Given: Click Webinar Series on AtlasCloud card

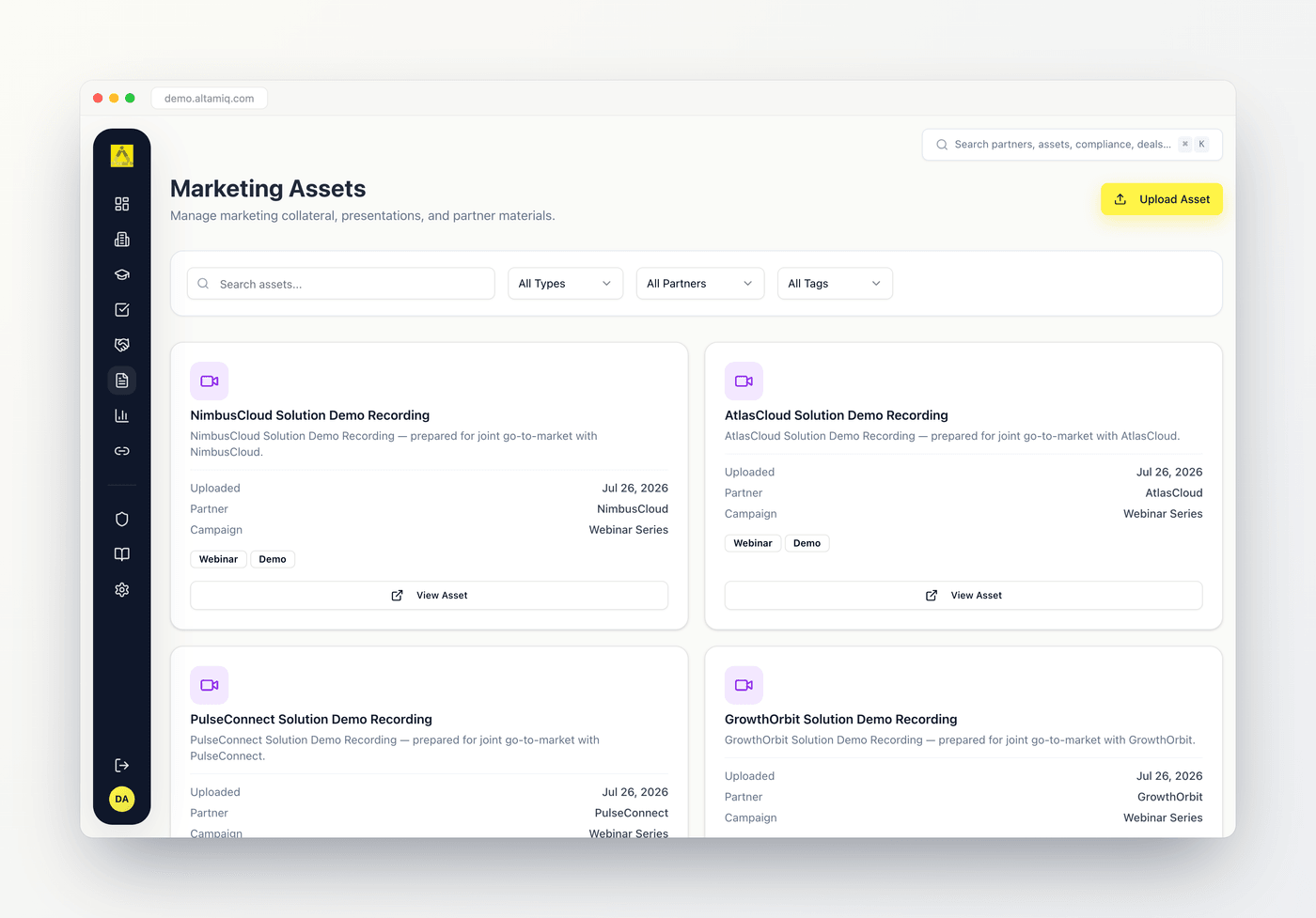Looking at the screenshot, I should click(1163, 514).
